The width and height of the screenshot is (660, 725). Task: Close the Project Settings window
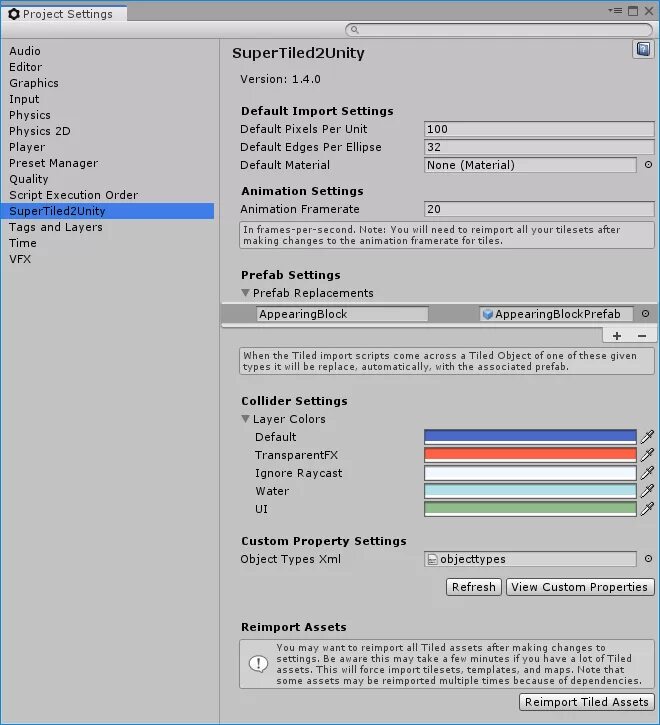point(649,11)
